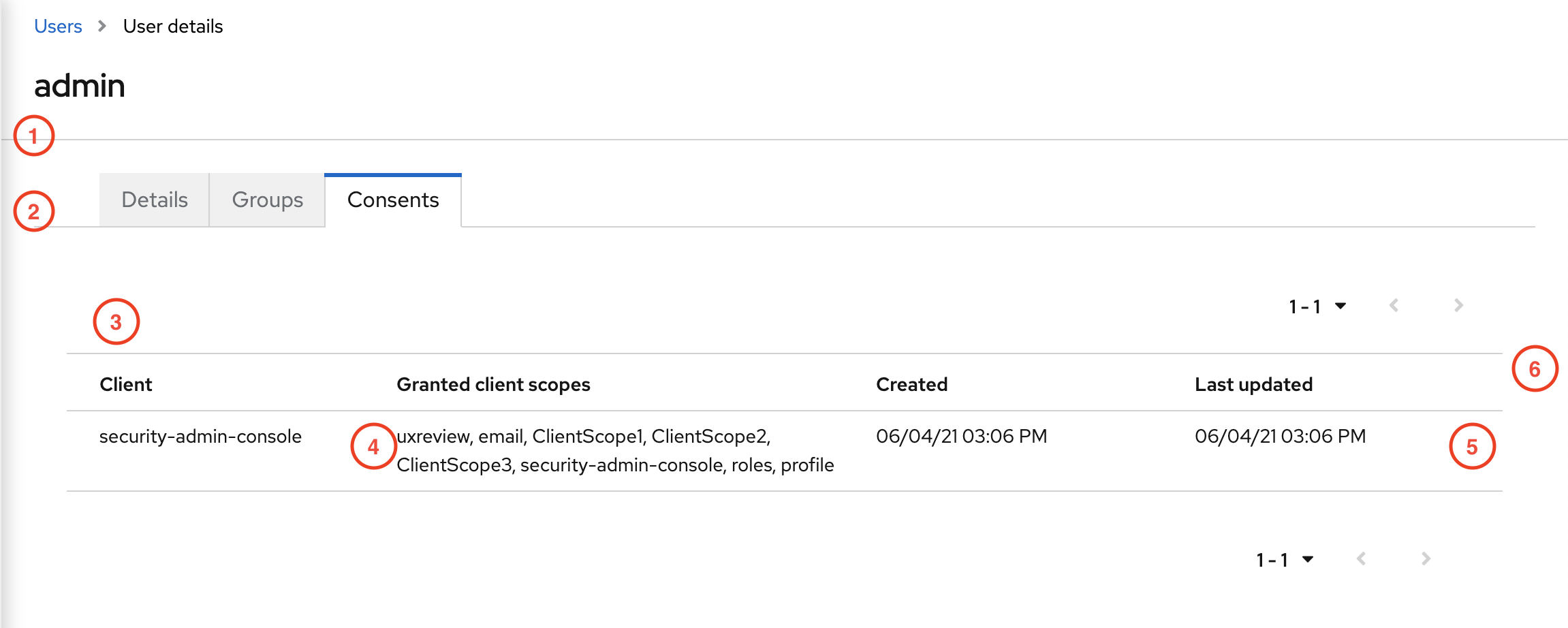Click the next page arrow below the table

(1426, 559)
